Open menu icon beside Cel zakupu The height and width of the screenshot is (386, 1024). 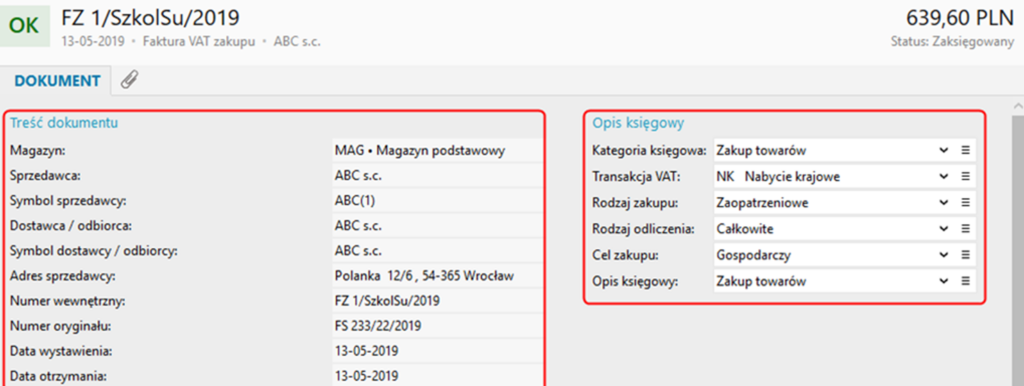click(965, 255)
